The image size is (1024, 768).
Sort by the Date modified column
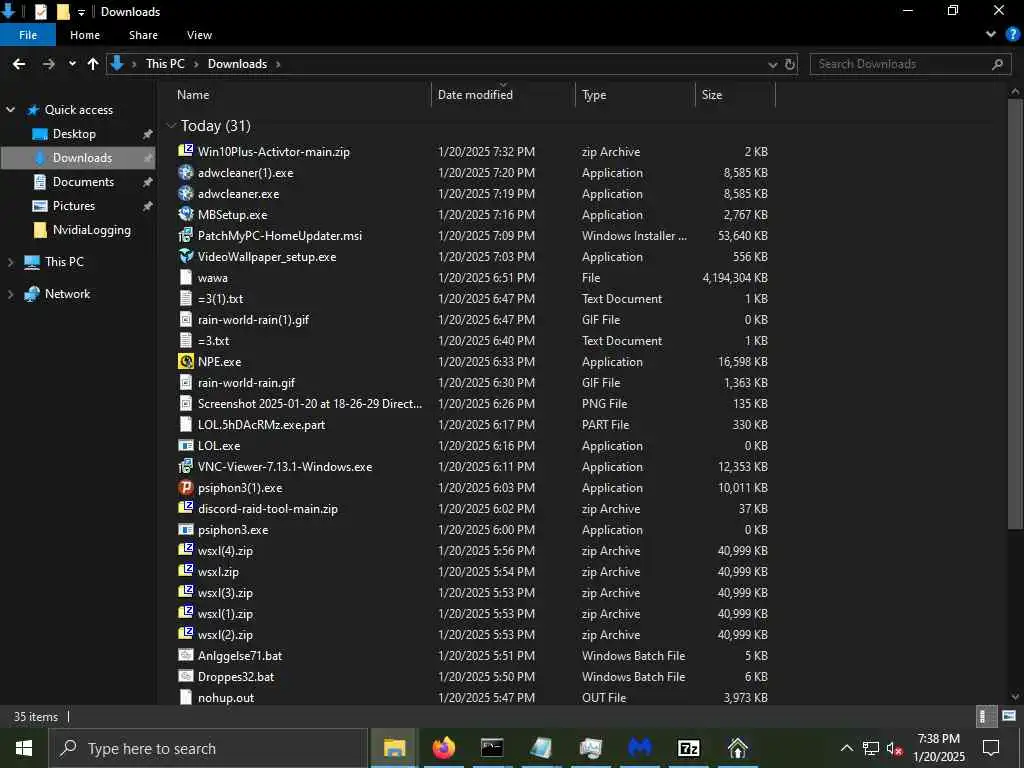tap(475, 95)
